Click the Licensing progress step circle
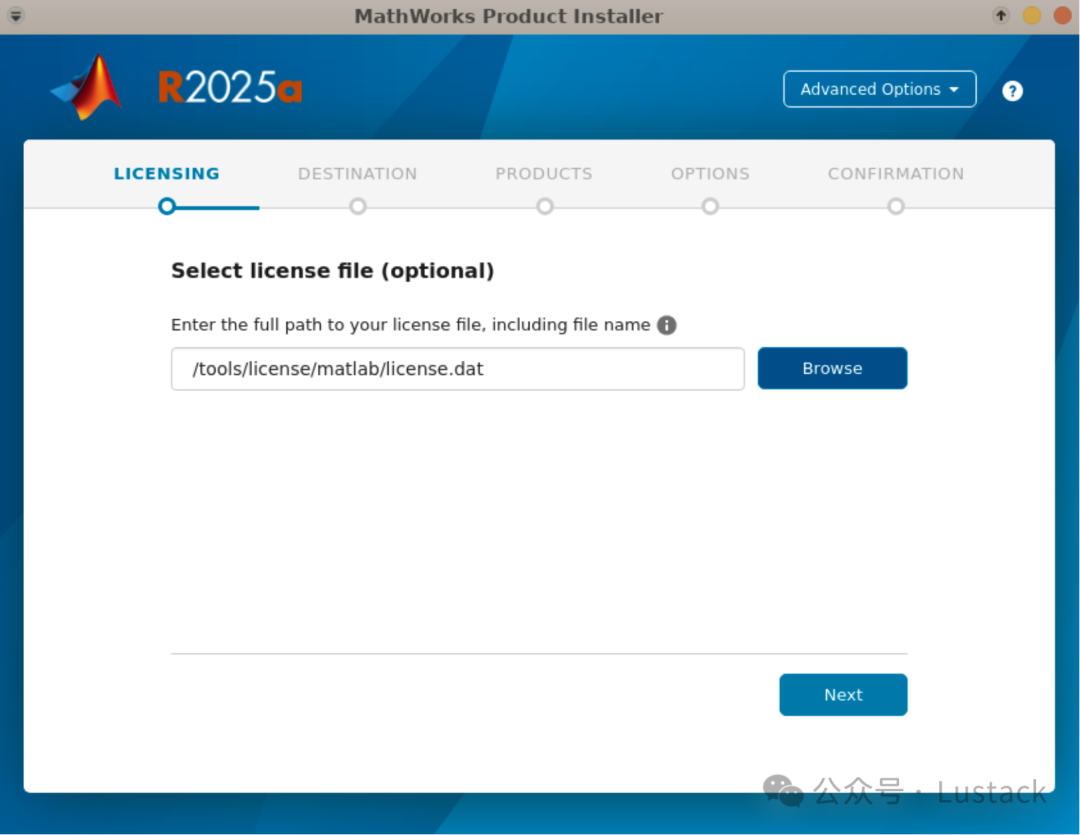Viewport: 1080px width, 835px height. [x=167, y=206]
